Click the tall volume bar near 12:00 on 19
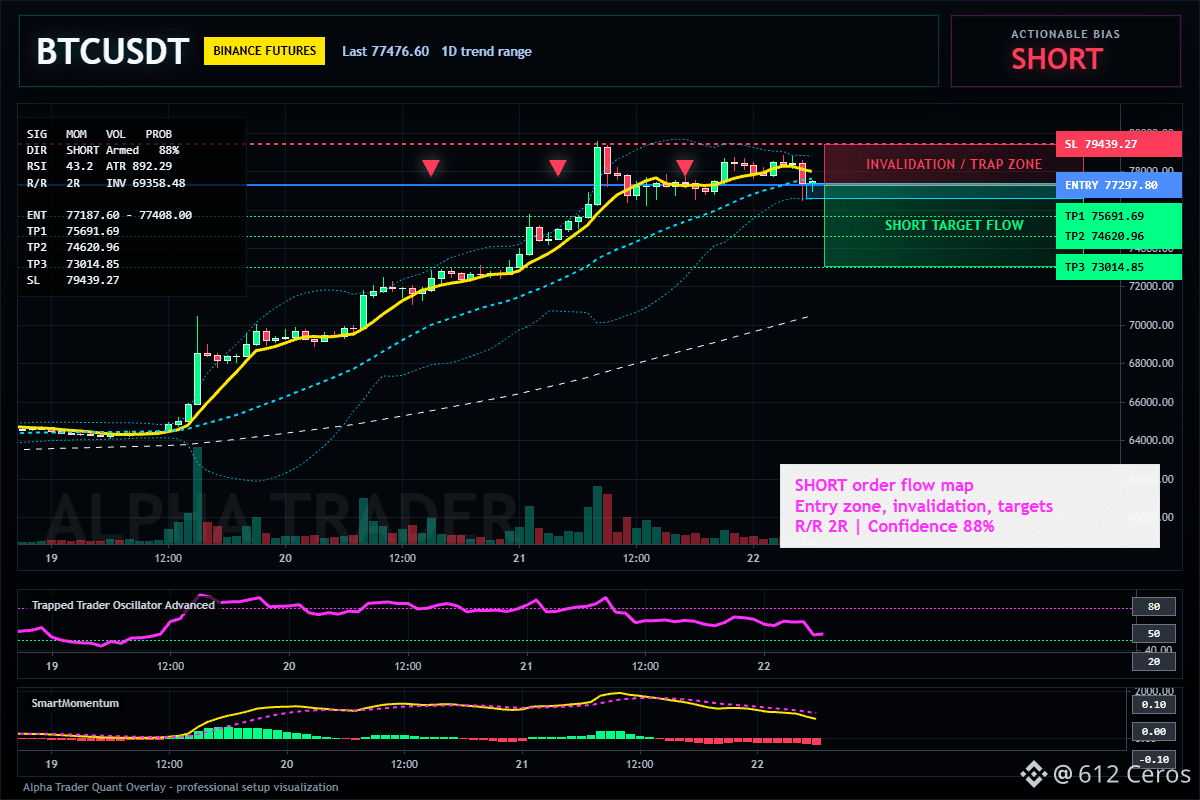This screenshot has height=800, width=1200. pyautogui.click(x=198, y=496)
